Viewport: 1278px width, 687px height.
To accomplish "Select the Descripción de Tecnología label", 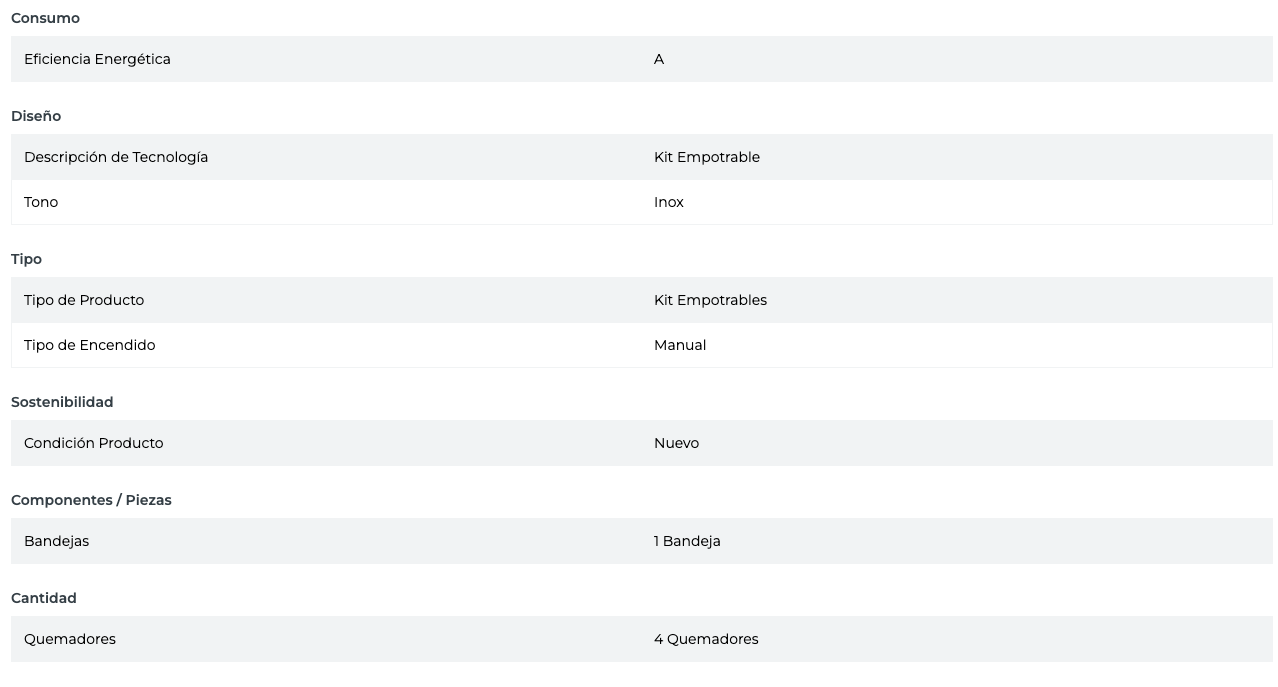I will tap(116, 157).
